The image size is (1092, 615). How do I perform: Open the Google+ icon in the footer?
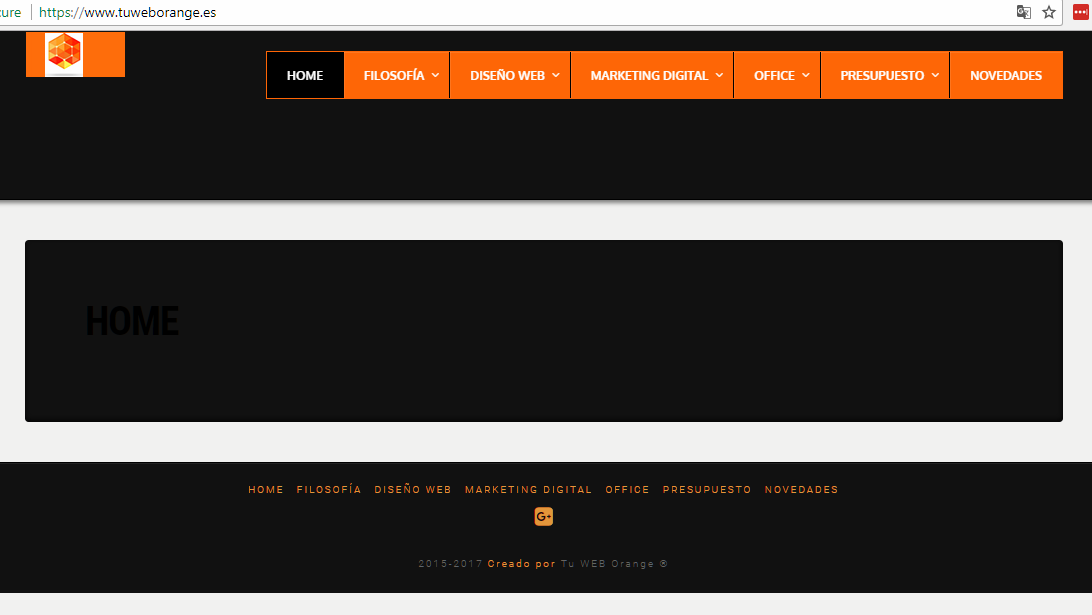(x=544, y=516)
